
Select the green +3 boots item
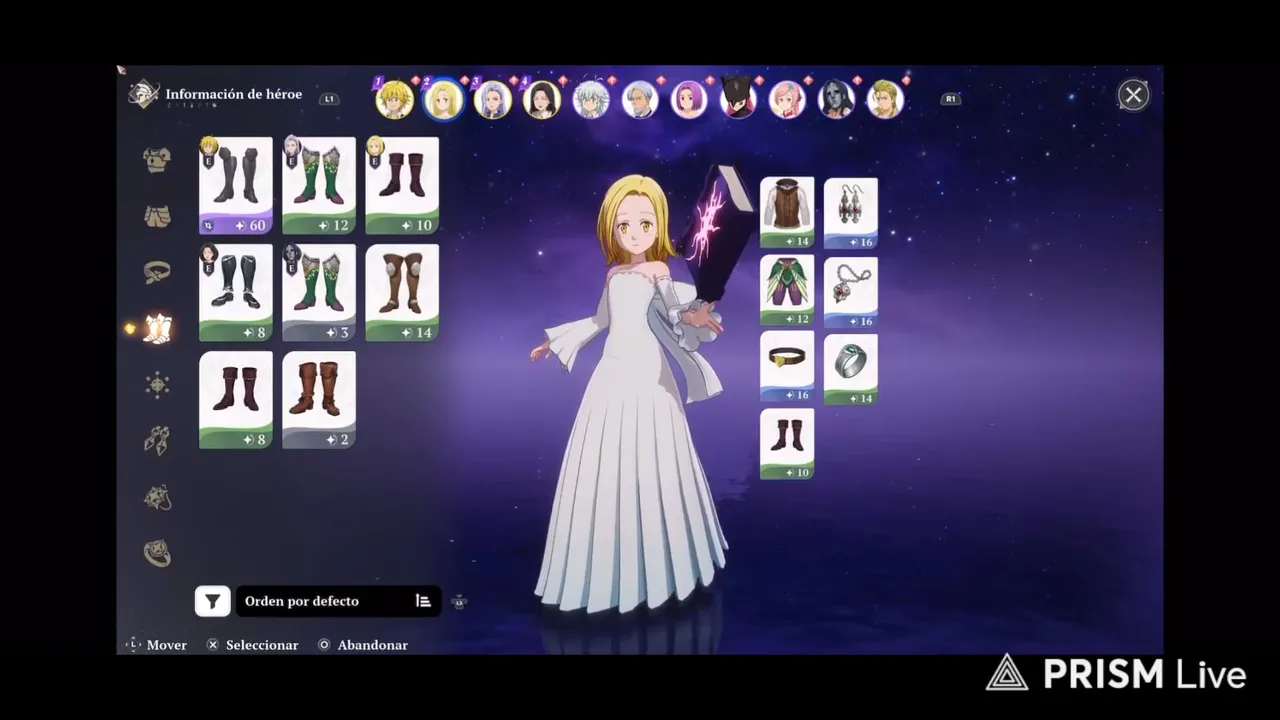pyautogui.click(x=319, y=293)
